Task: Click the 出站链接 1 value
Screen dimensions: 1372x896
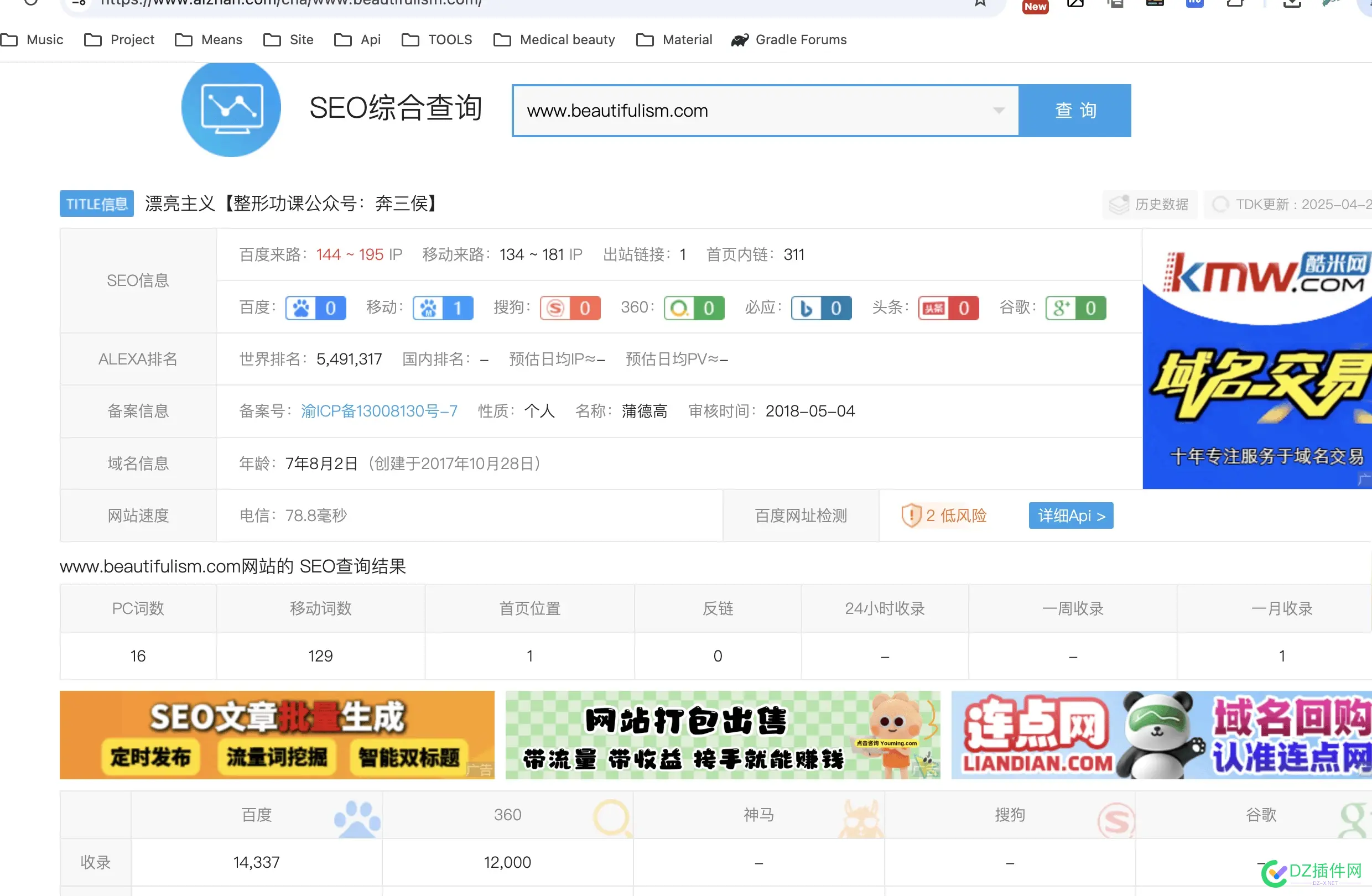Action: point(683,254)
